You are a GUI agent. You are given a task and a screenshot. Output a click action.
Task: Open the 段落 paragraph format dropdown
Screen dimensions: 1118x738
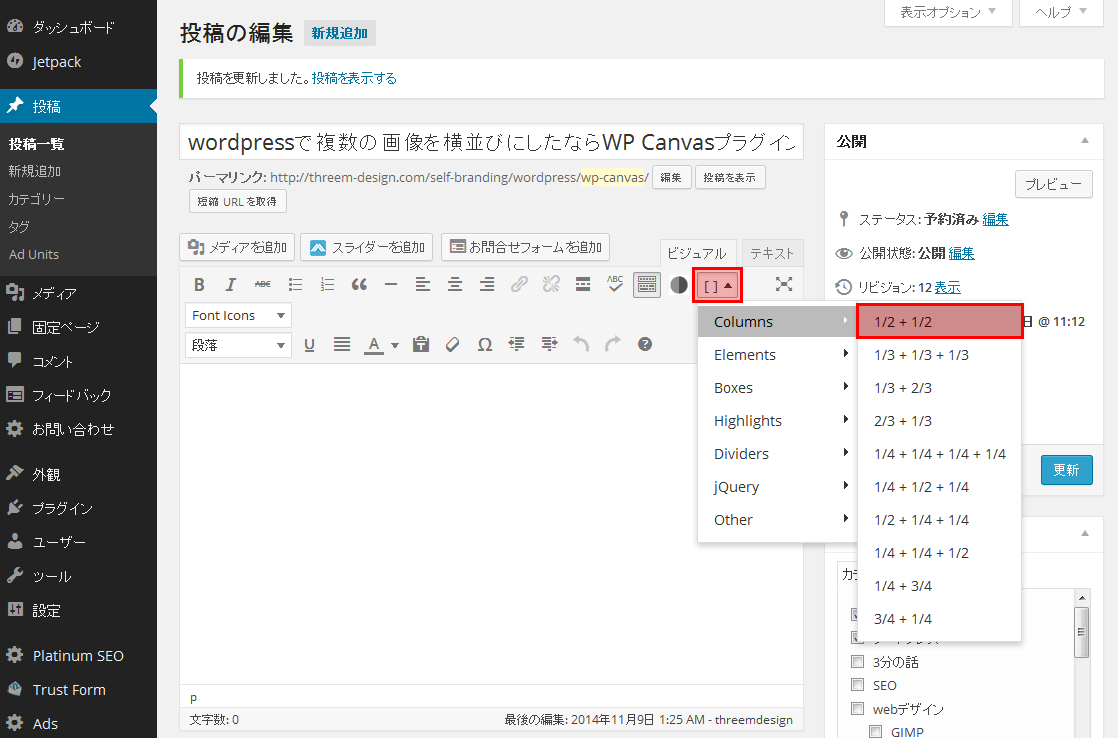point(238,345)
